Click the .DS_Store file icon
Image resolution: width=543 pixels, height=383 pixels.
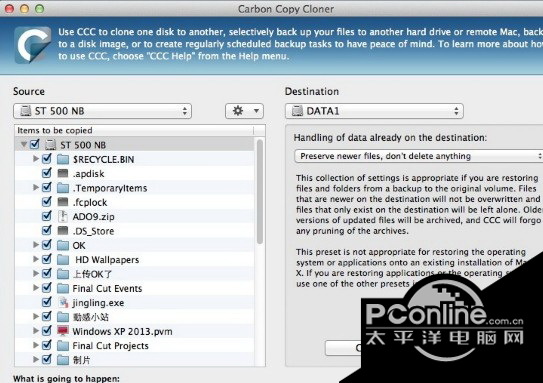point(63,231)
